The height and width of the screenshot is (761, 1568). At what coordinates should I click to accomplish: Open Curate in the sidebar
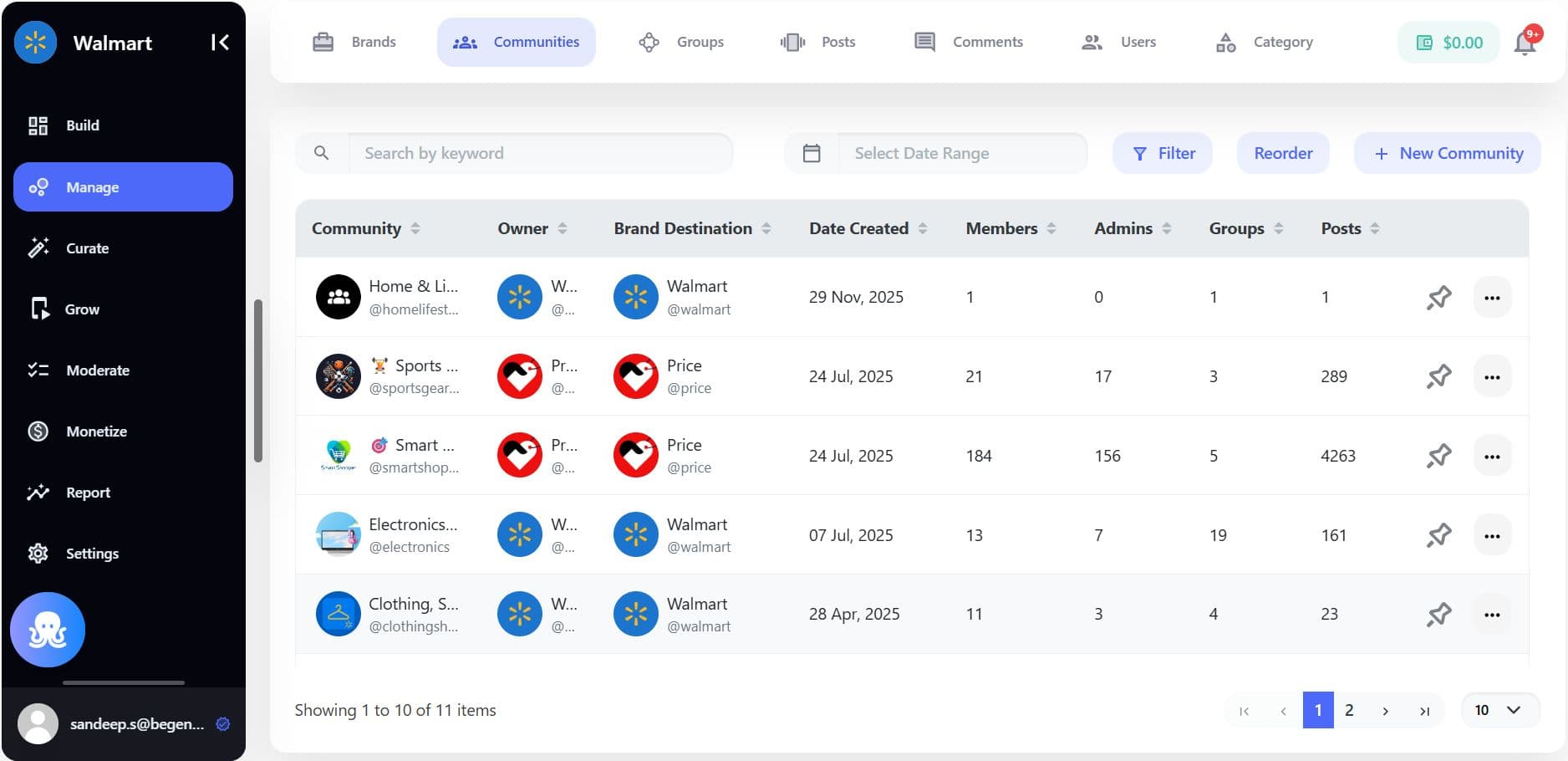pos(123,248)
